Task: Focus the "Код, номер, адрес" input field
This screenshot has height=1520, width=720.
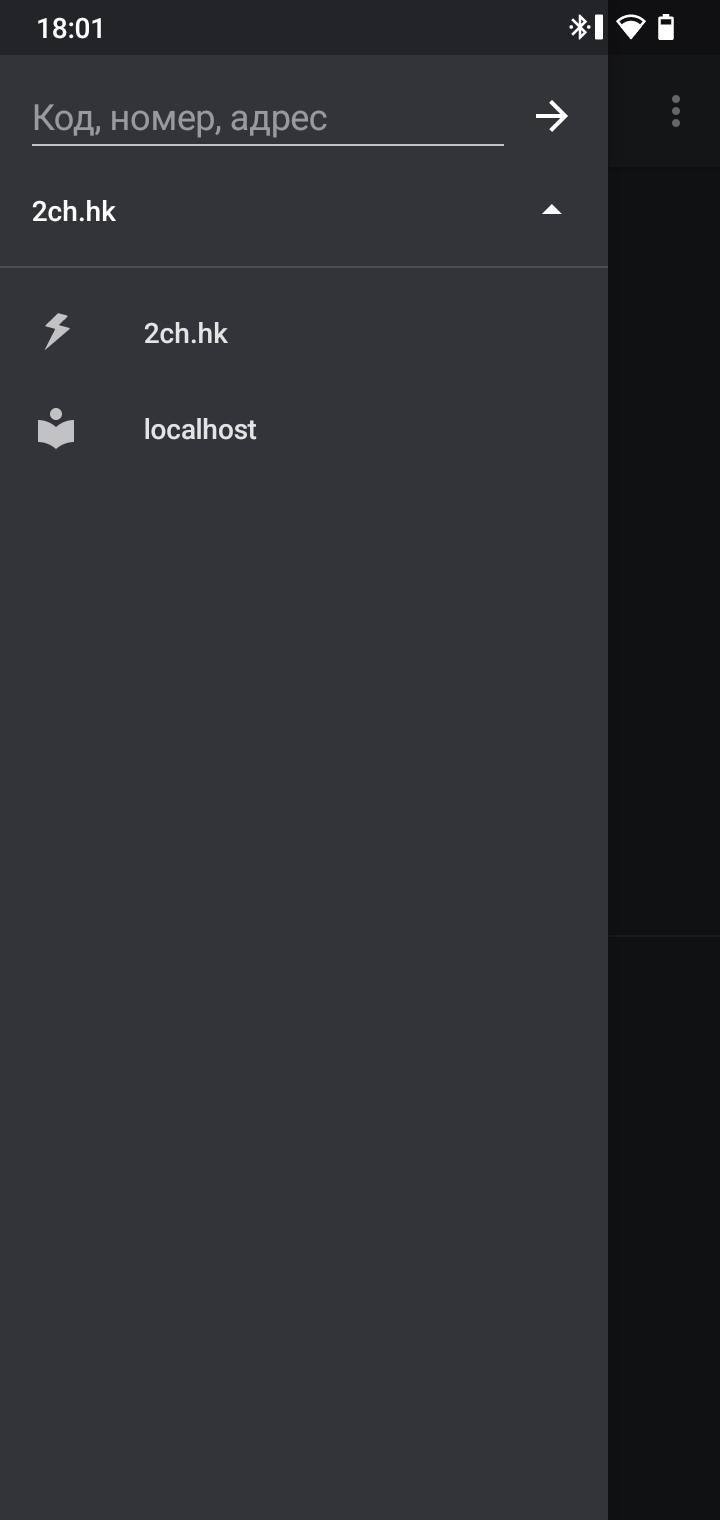Action: pos(267,118)
